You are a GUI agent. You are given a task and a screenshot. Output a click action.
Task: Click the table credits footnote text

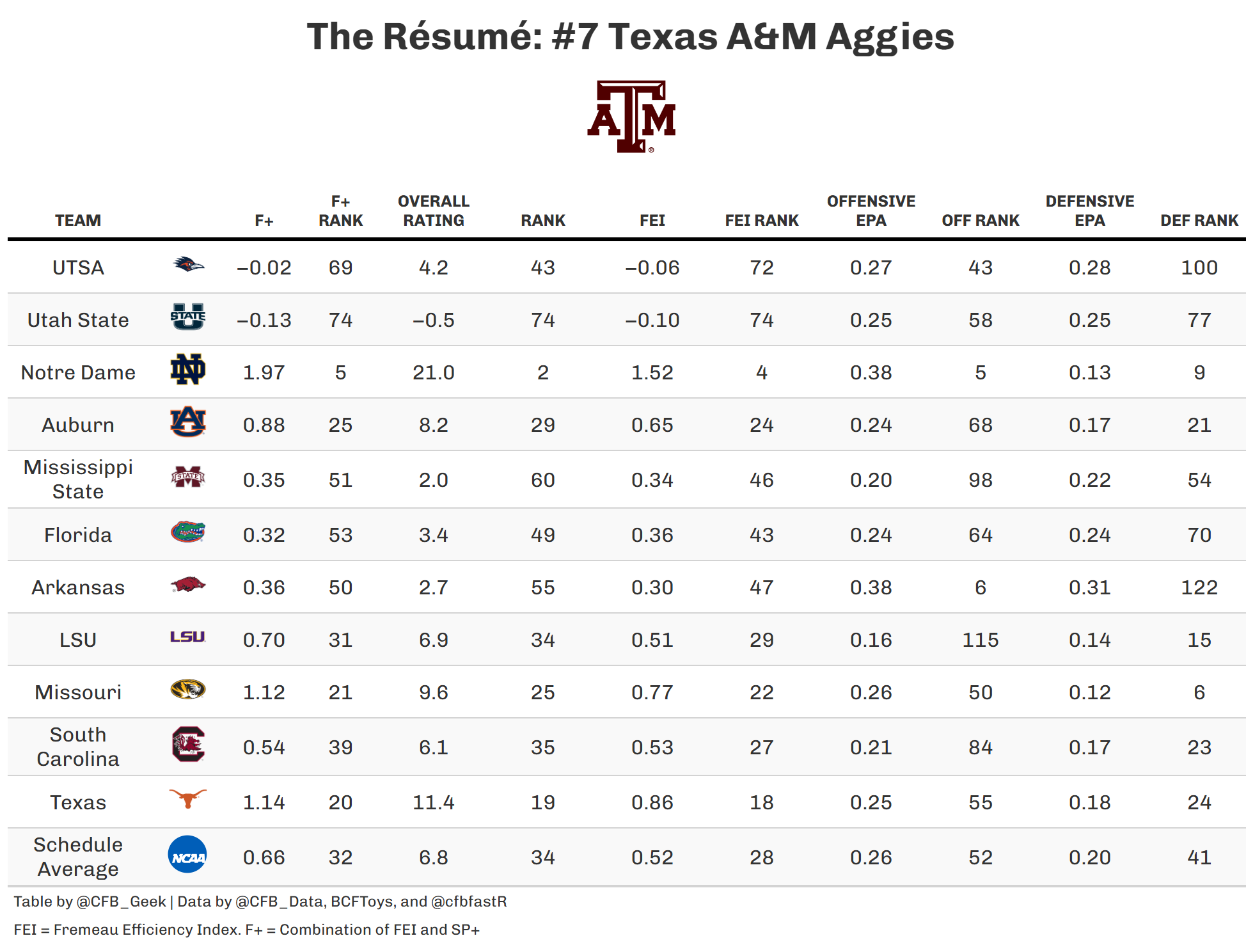click(260, 901)
